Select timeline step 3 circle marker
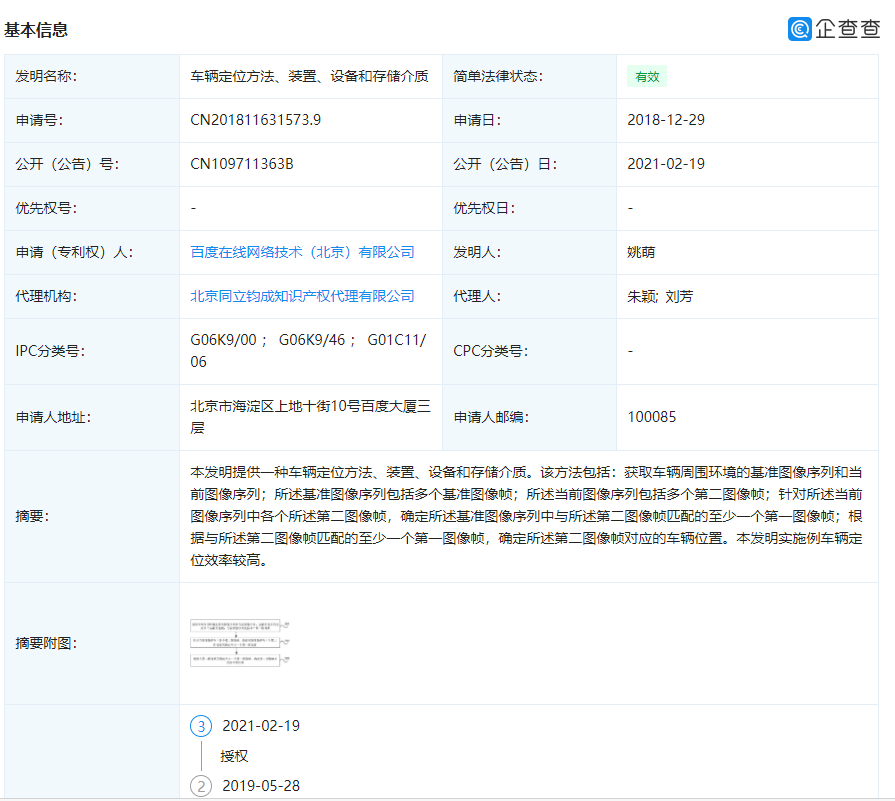Image resolution: width=895 pixels, height=801 pixels. [x=201, y=726]
